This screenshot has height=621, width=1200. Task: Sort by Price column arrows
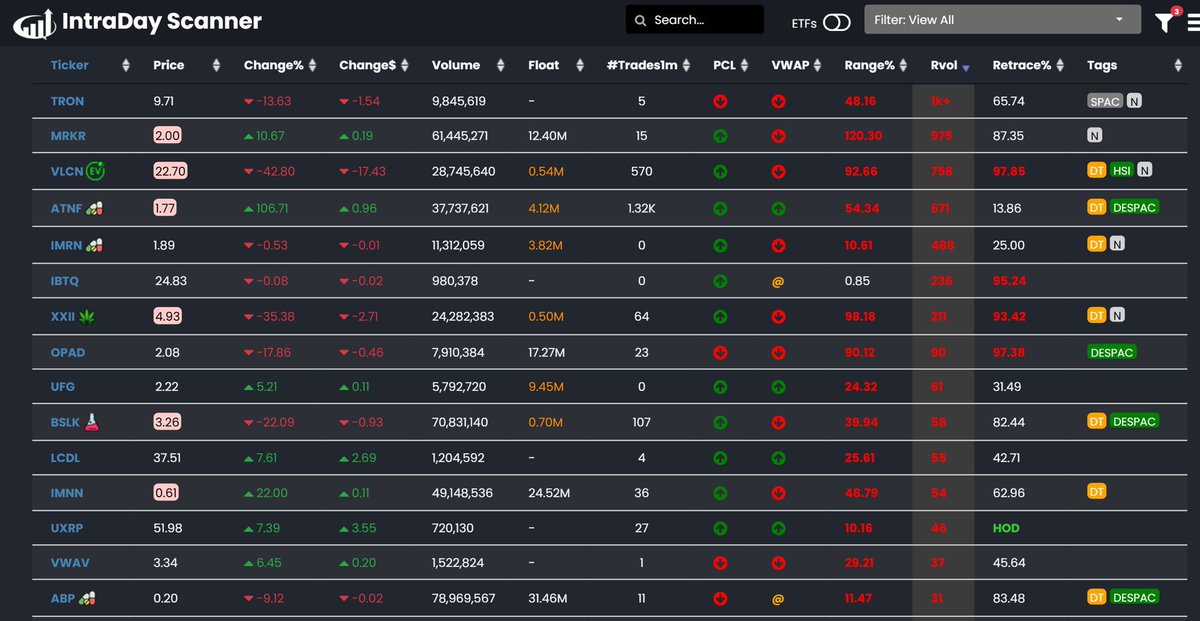tap(216, 65)
